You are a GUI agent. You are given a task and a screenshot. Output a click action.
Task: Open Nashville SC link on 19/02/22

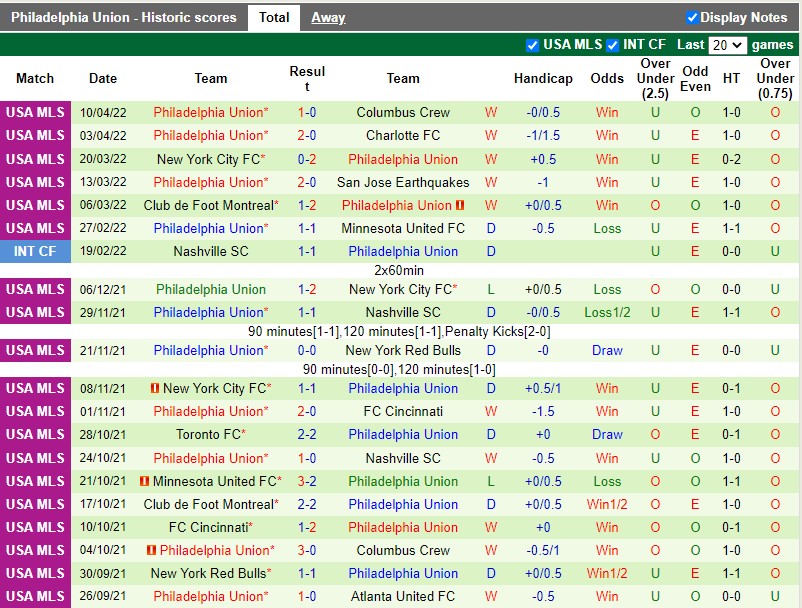[x=211, y=252]
